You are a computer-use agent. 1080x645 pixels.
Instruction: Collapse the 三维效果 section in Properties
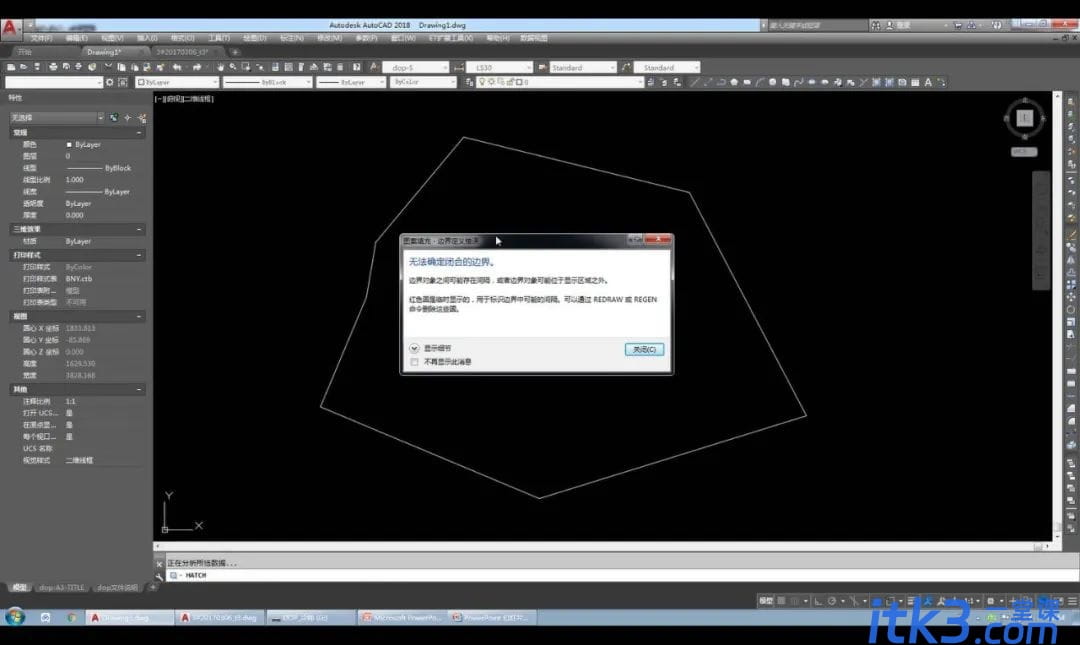pyautogui.click(x=139, y=229)
